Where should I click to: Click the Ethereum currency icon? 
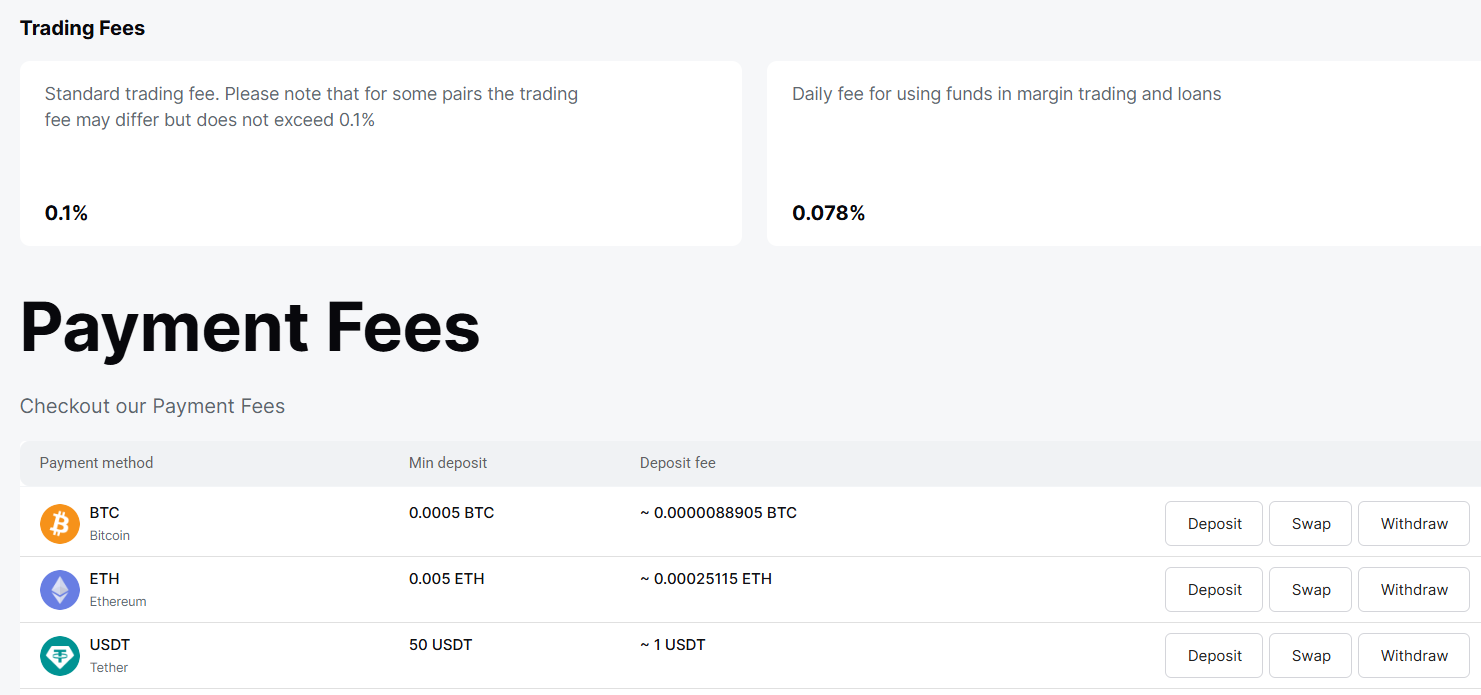[59, 589]
